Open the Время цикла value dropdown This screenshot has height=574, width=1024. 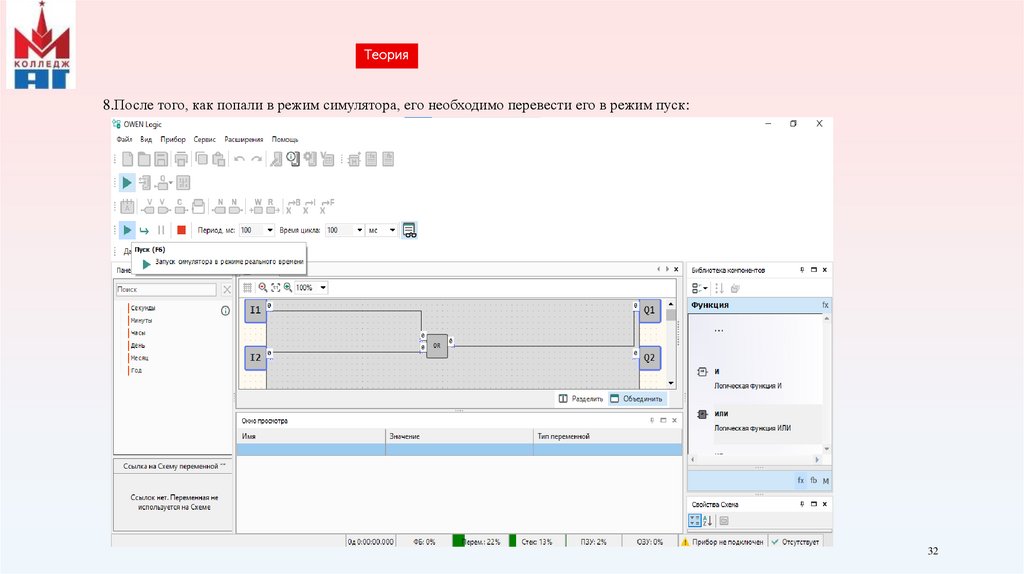359,230
